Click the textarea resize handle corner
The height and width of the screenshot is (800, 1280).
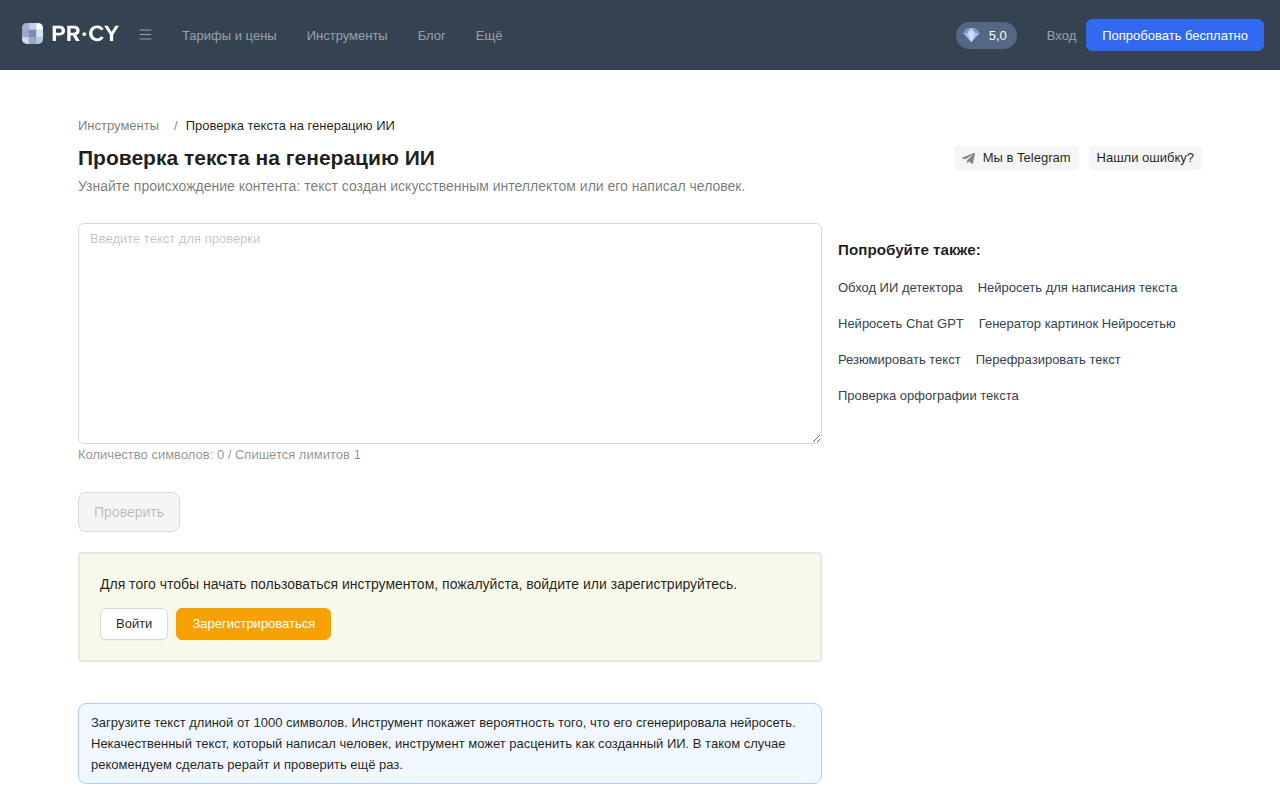point(816,438)
